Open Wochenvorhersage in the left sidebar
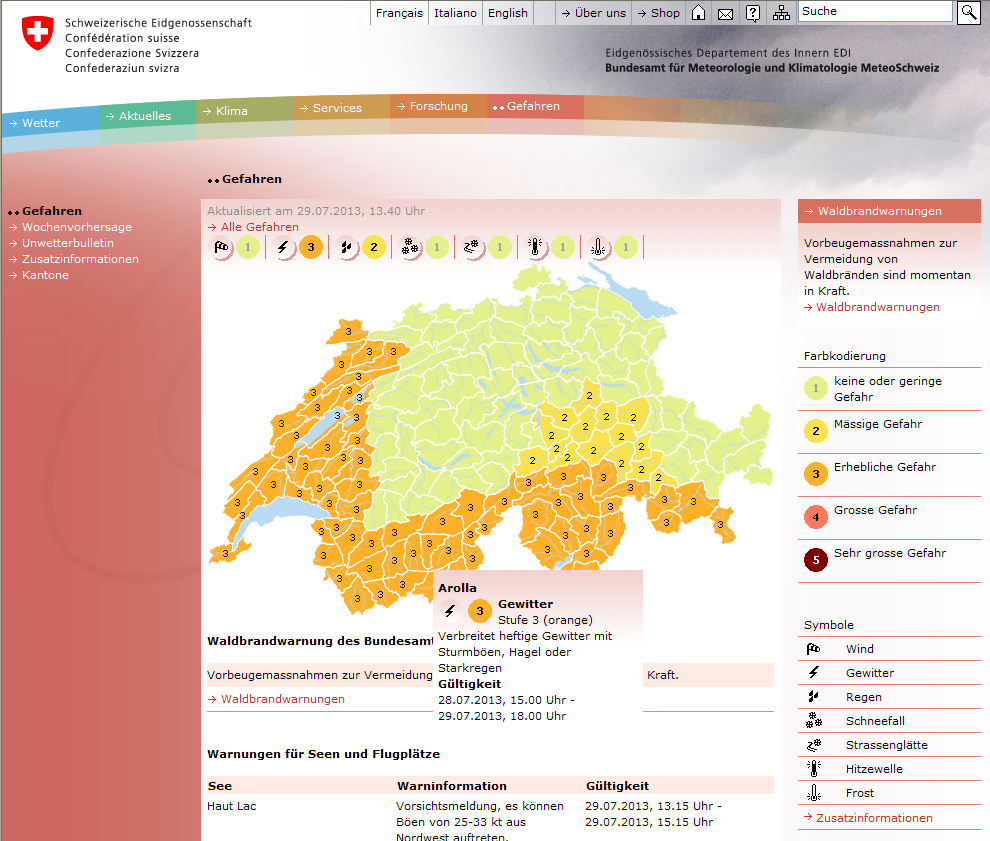Screen dimensions: 990x841 pyautogui.click(x=77, y=227)
